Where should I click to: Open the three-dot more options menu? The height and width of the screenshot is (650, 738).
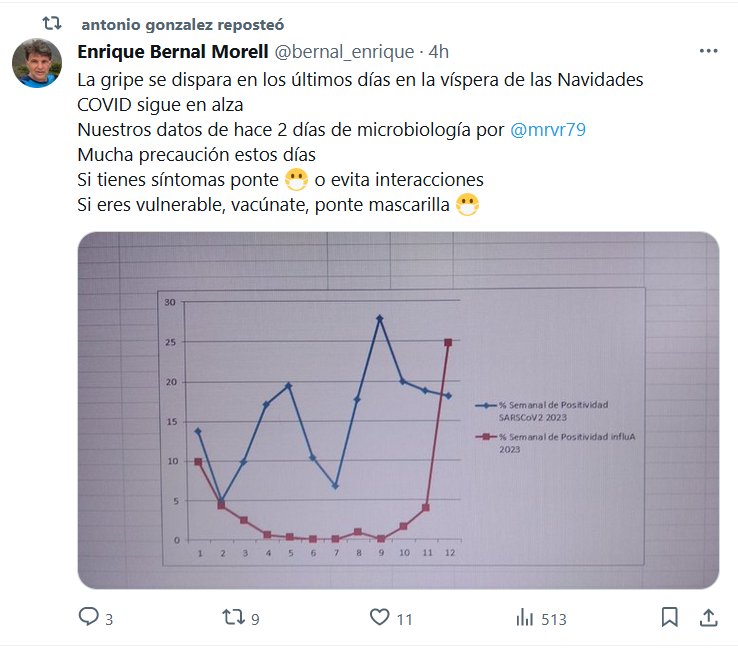pos(708,51)
